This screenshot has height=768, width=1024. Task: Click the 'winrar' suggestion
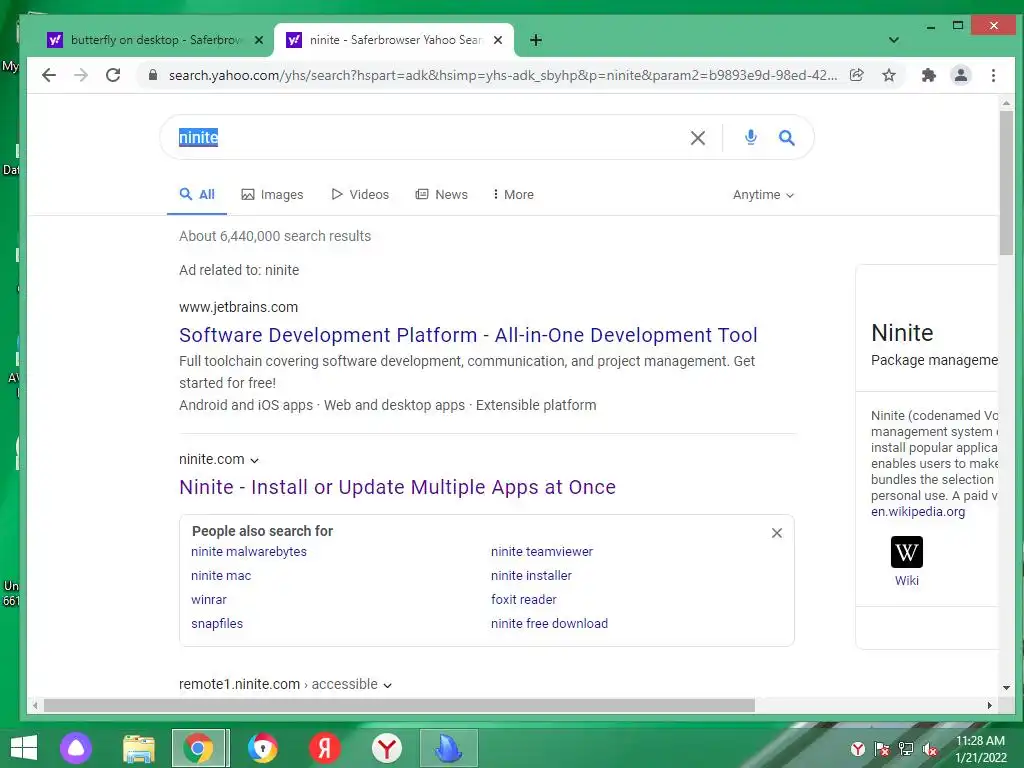point(208,600)
